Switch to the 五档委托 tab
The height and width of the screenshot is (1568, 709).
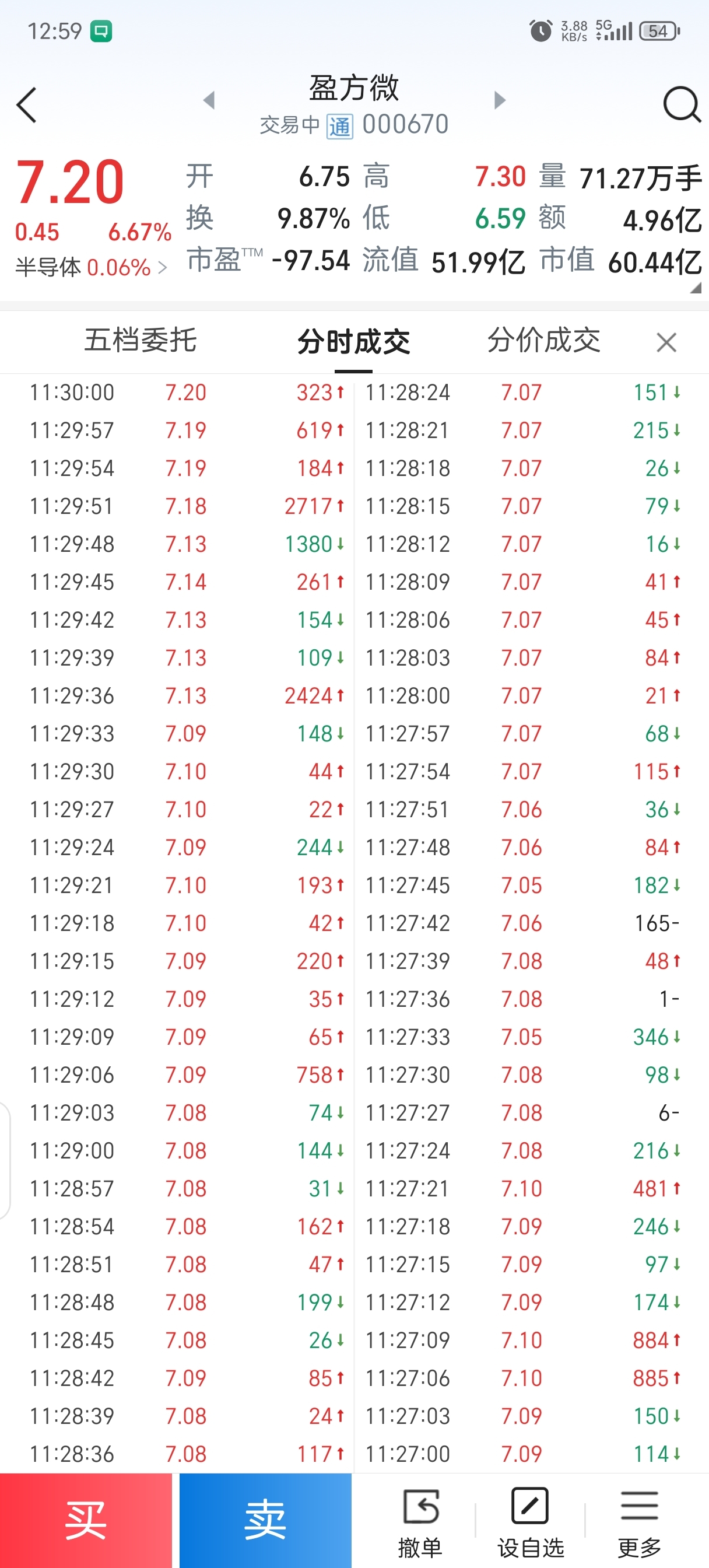coord(141,339)
